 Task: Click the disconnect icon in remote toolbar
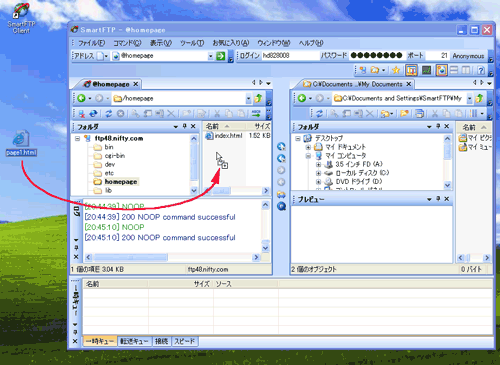(82, 114)
